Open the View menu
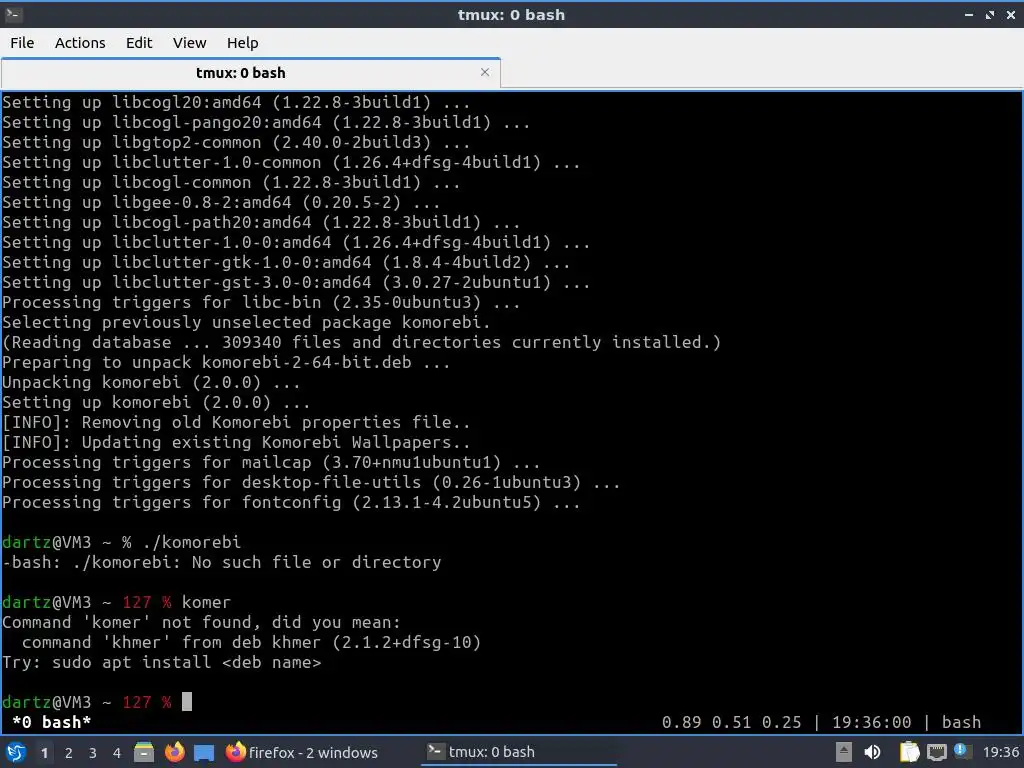The image size is (1024, 768). 189,43
